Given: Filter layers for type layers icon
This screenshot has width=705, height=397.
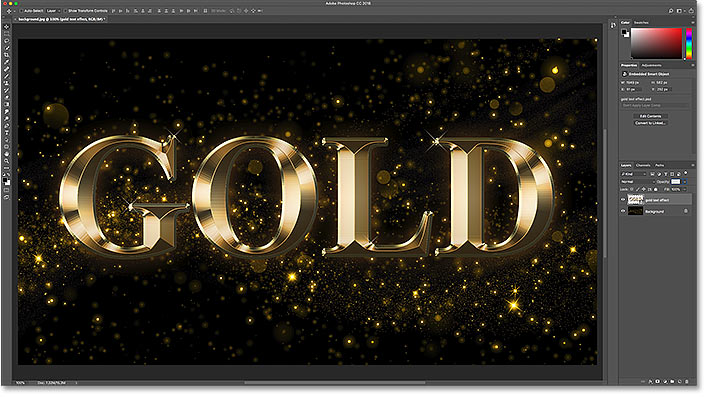Looking at the screenshot, I should (666, 174).
